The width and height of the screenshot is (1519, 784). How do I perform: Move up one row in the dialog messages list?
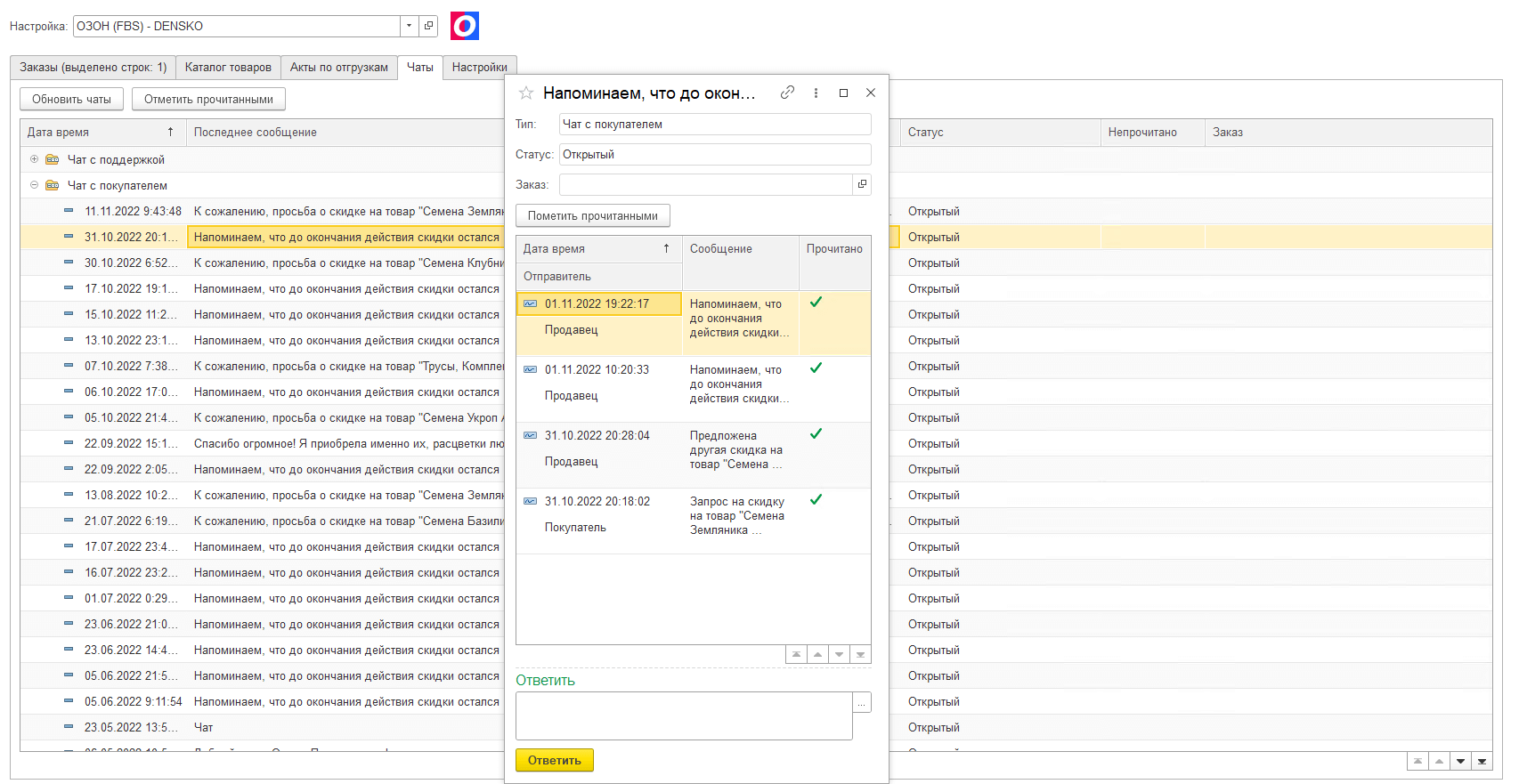817,655
